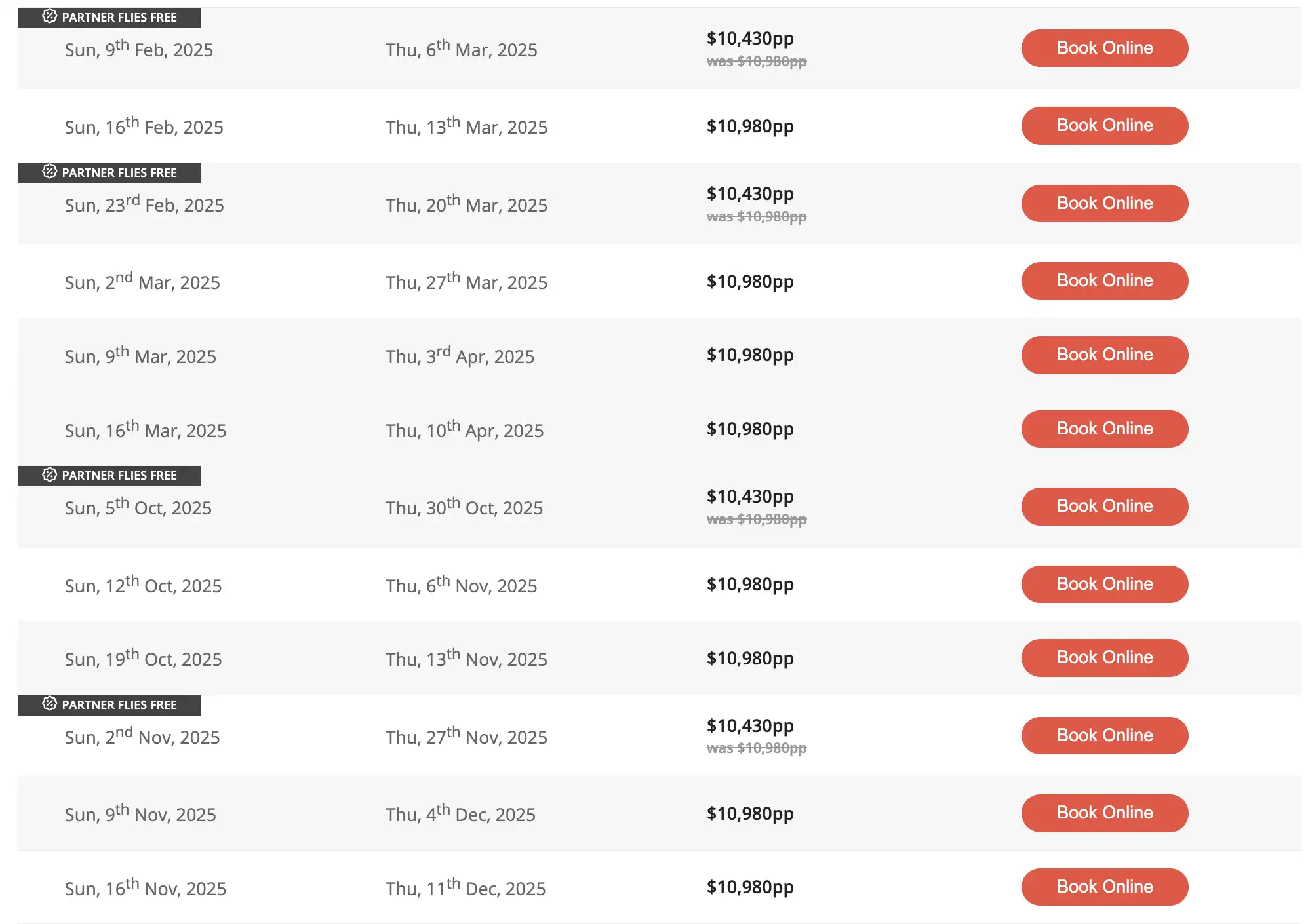Book Online for the Sun 2nd Nov departure
Screen dimensions: 1310x924
1104,735
